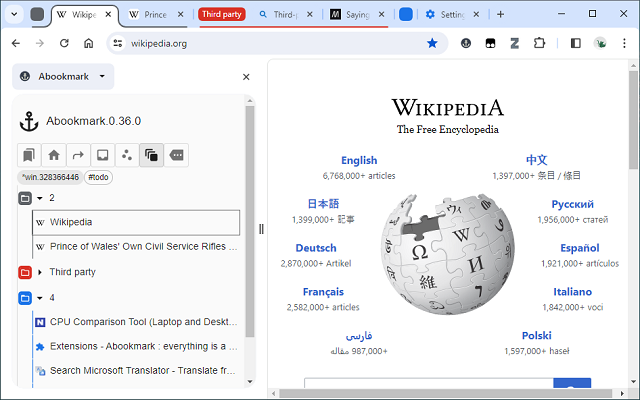640x400 pixels.
Task: Open the 日本語 Wikipedia link
Action: coord(323,204)
